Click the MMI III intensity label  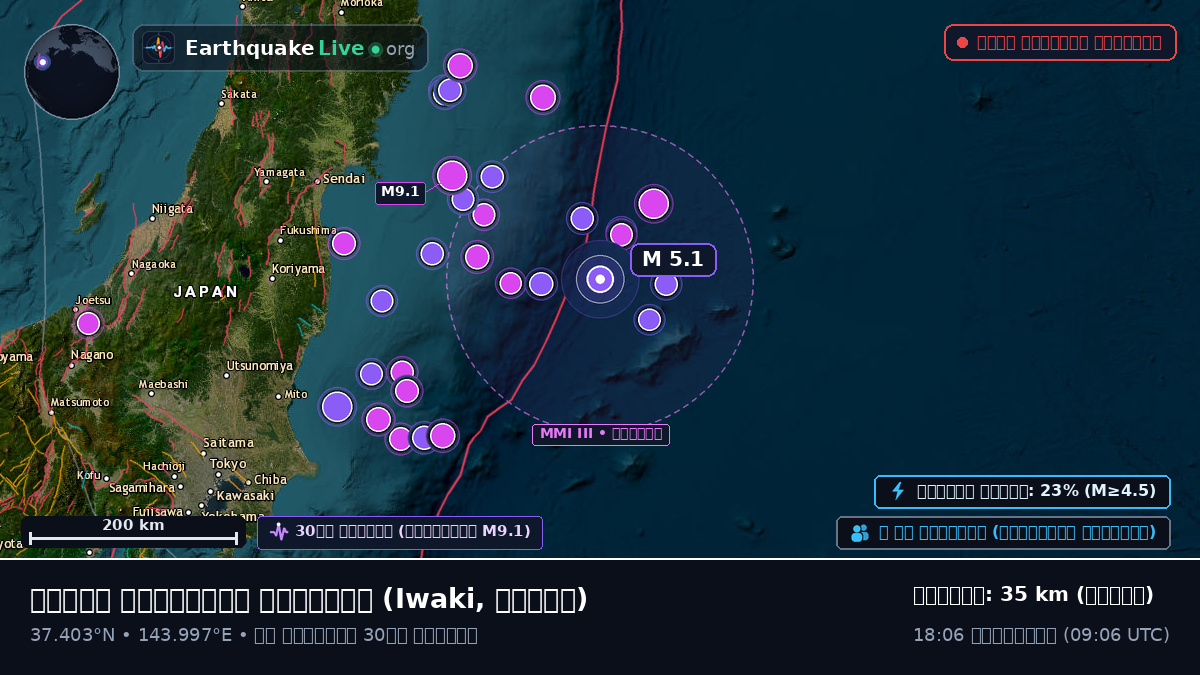(601, 434)
